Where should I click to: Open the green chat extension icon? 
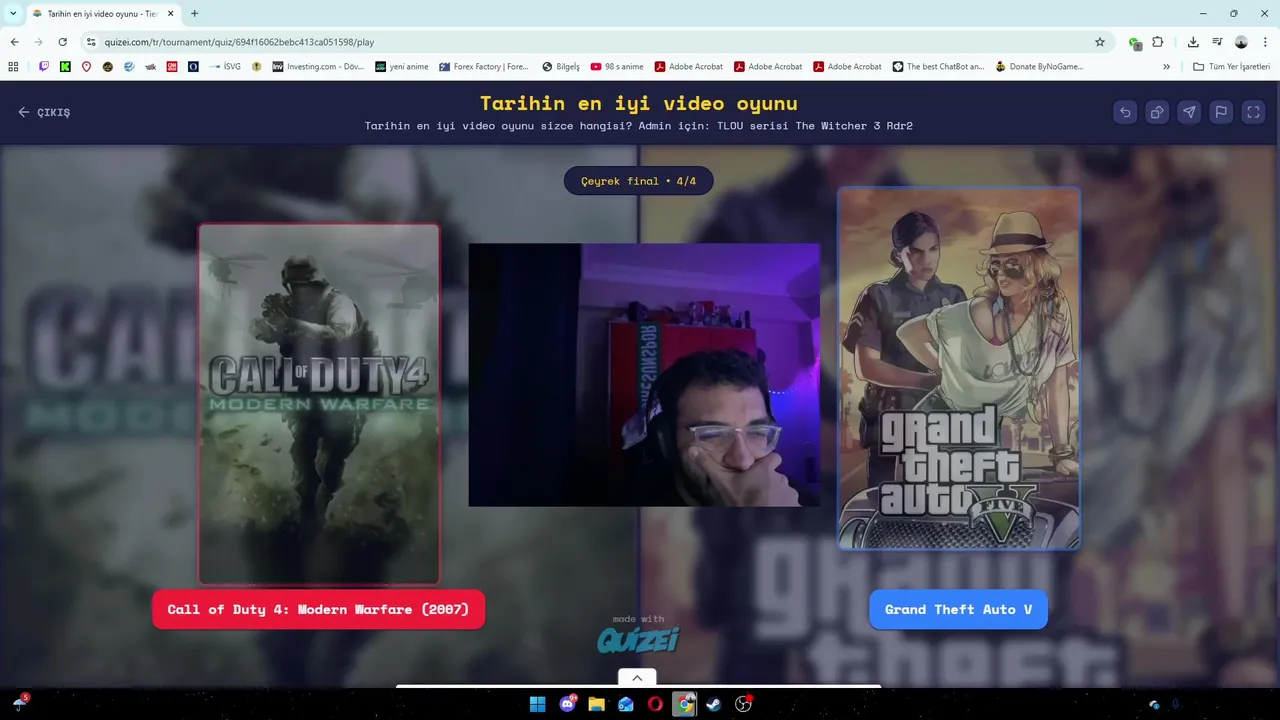pyautogui.click(x=1135, y=42)
